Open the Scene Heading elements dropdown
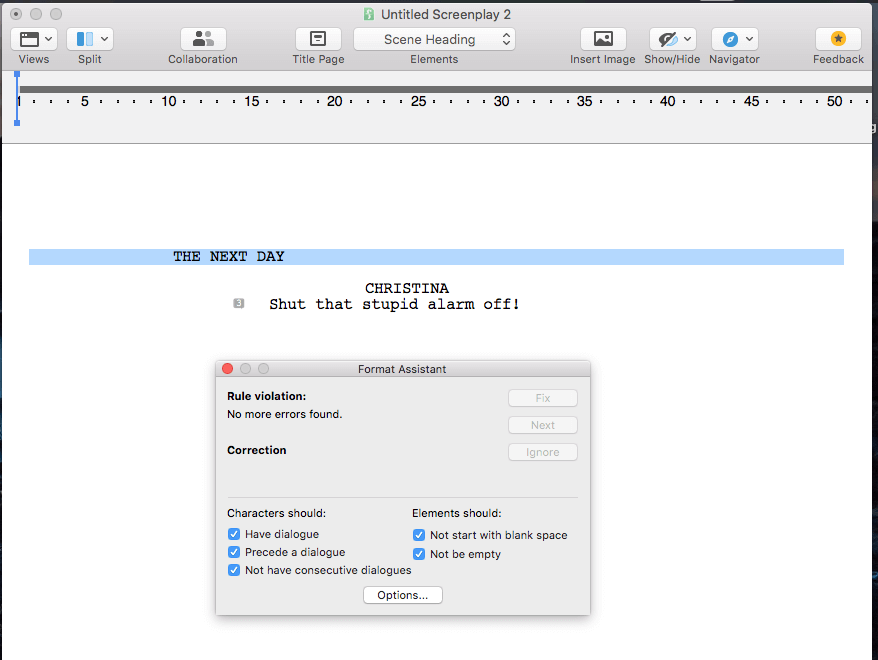The width and height of the screenshot is (878, 660). click(435, 39)
